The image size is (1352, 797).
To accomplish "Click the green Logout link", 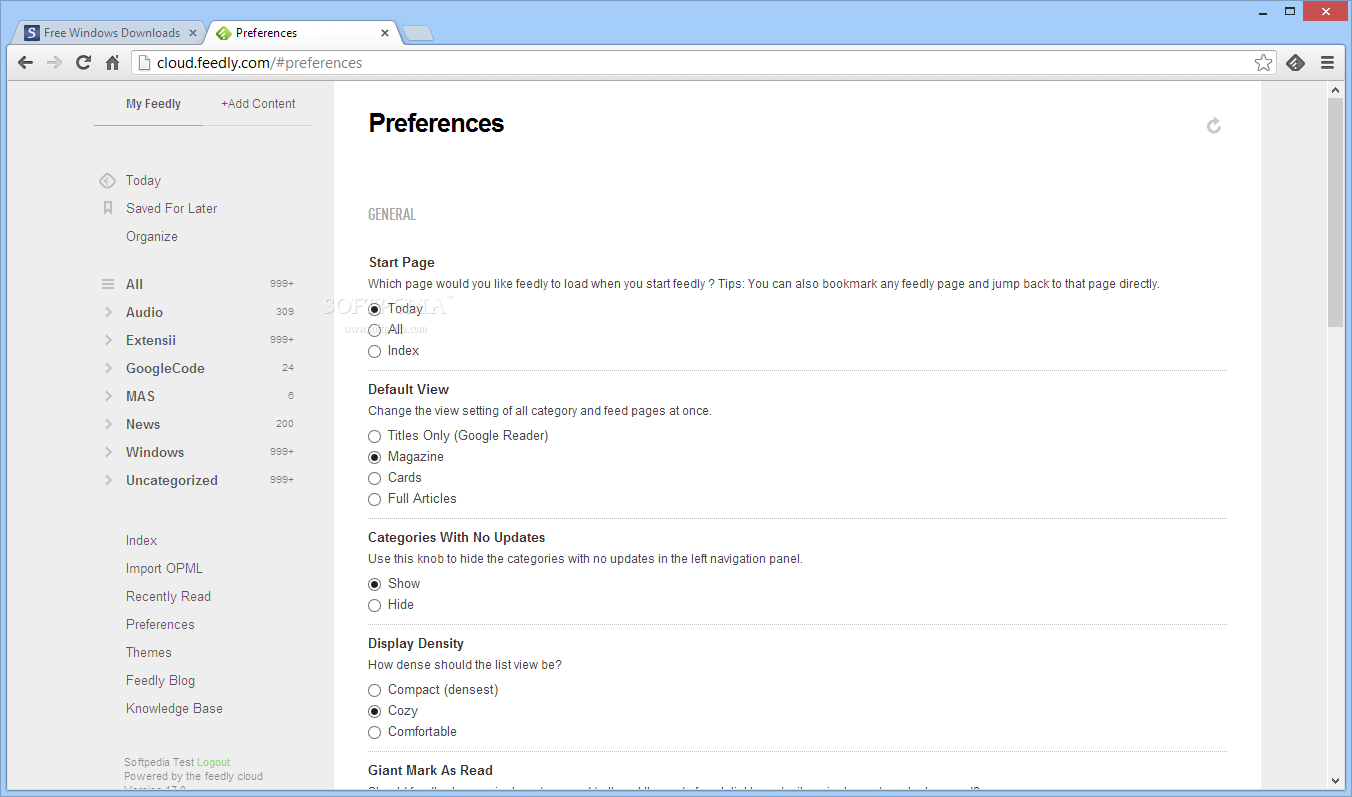I will 213,762.
